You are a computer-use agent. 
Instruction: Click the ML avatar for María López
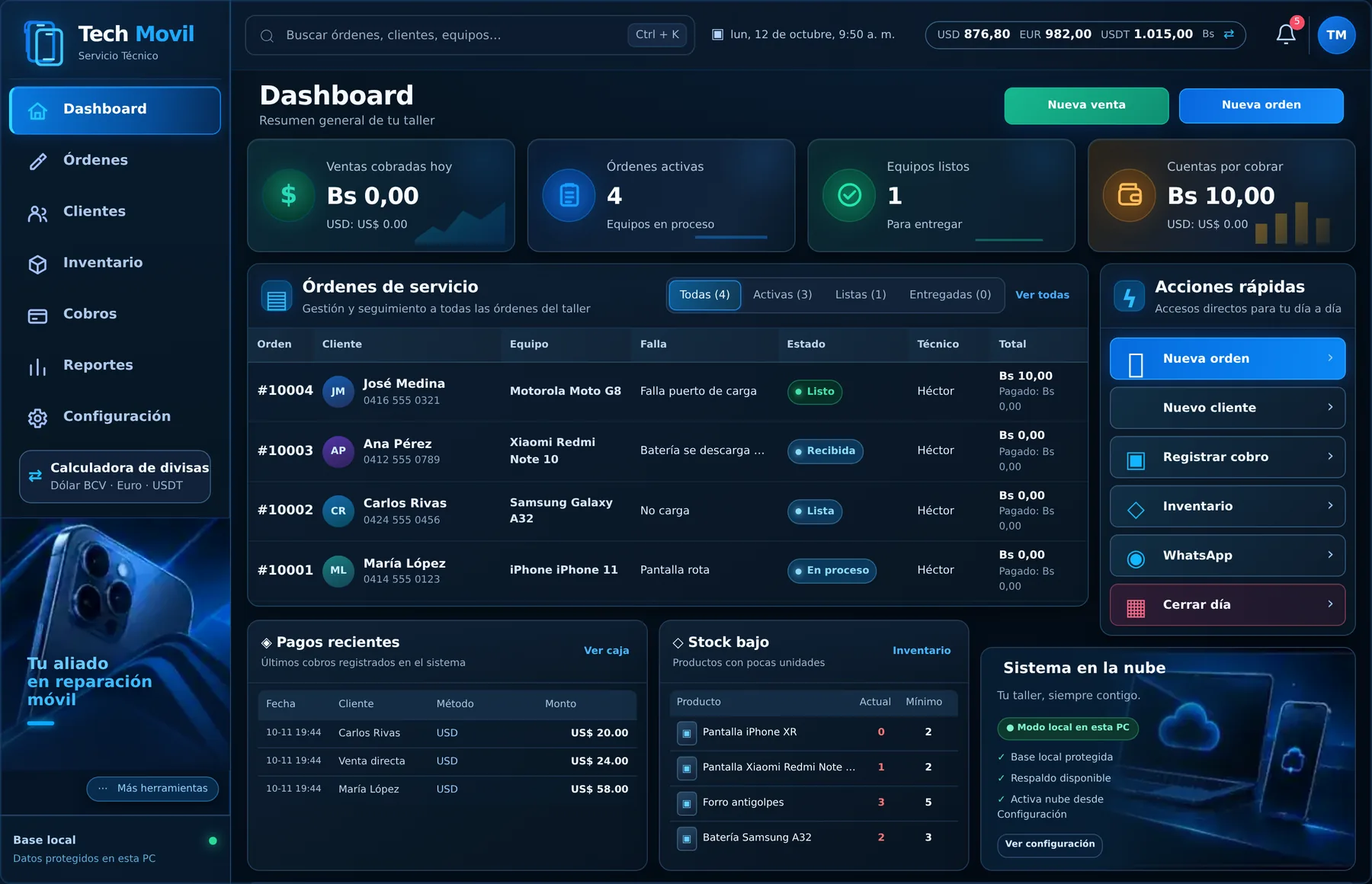click(338, 571)
